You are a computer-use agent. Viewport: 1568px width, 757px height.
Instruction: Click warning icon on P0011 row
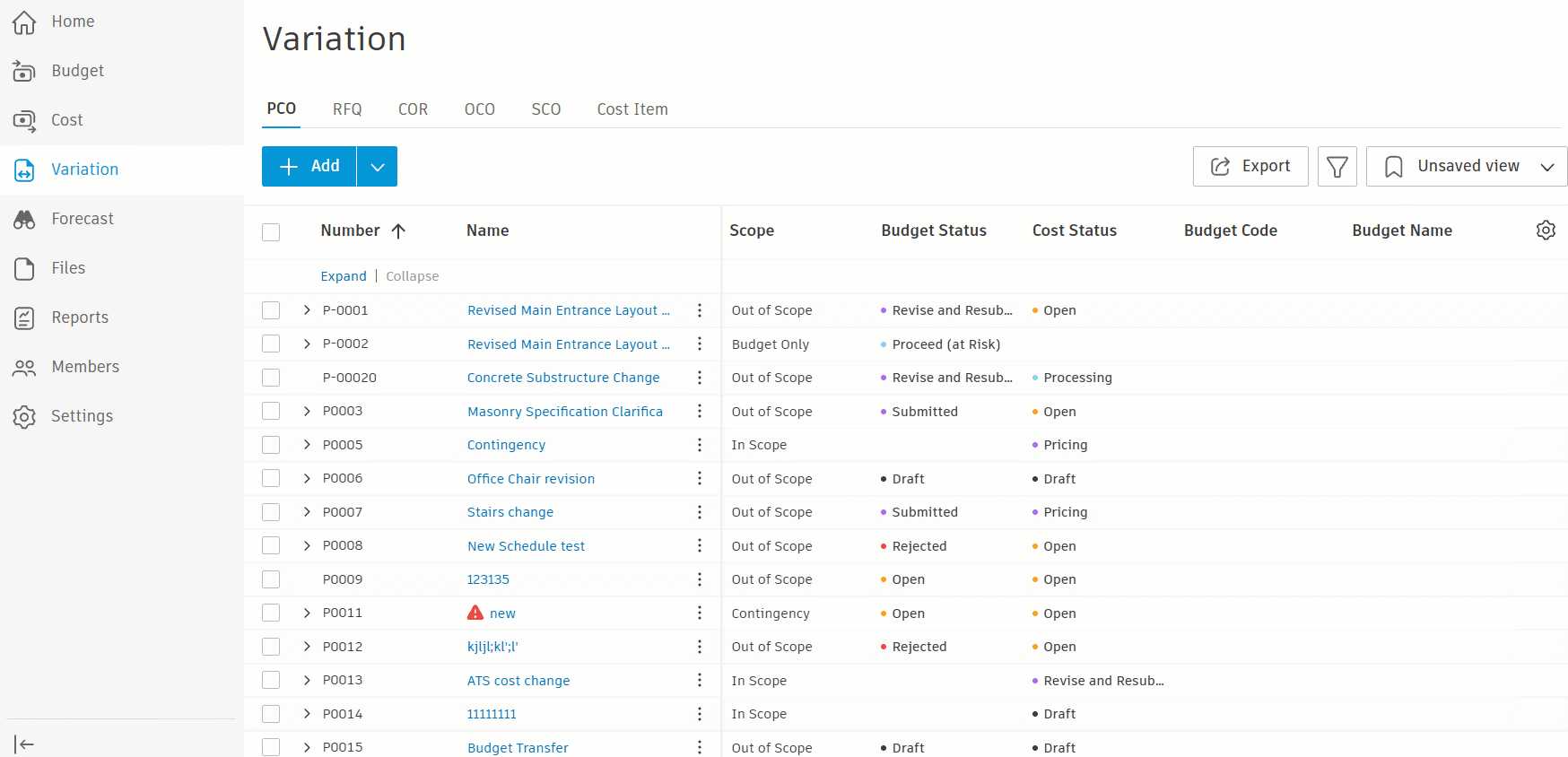pos(475,613)
